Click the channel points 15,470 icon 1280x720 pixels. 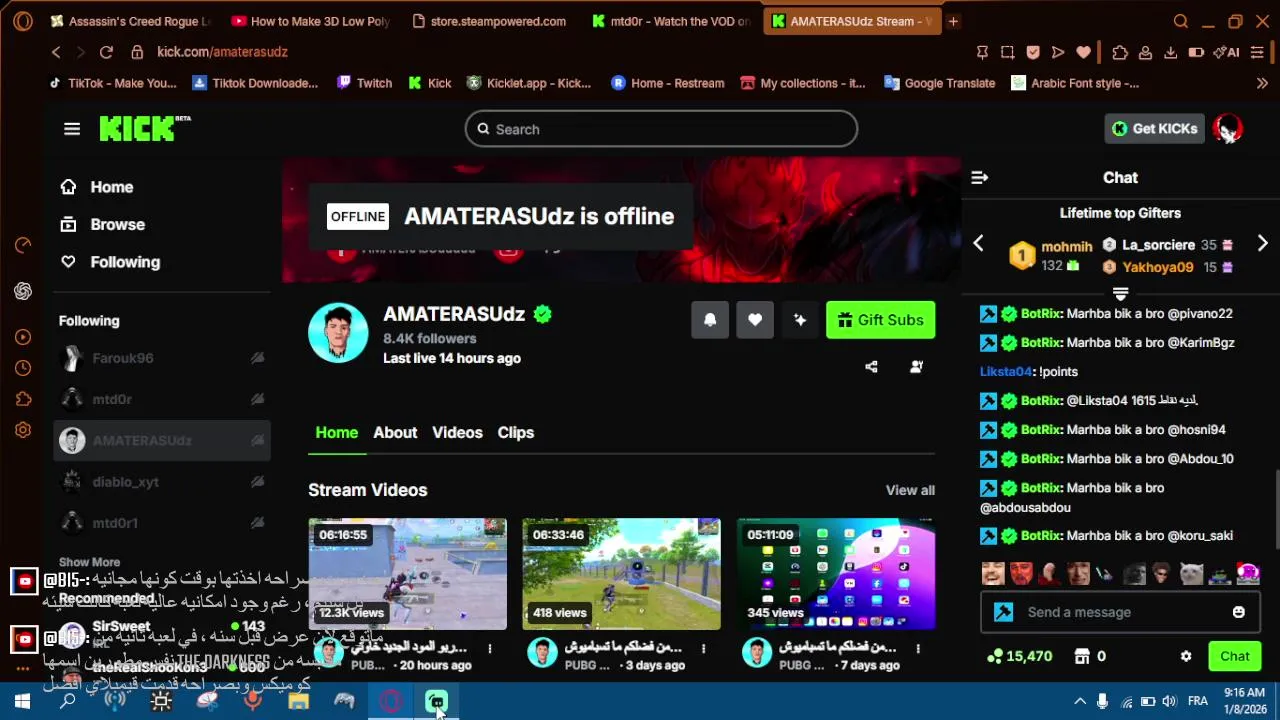pos(994,657)
